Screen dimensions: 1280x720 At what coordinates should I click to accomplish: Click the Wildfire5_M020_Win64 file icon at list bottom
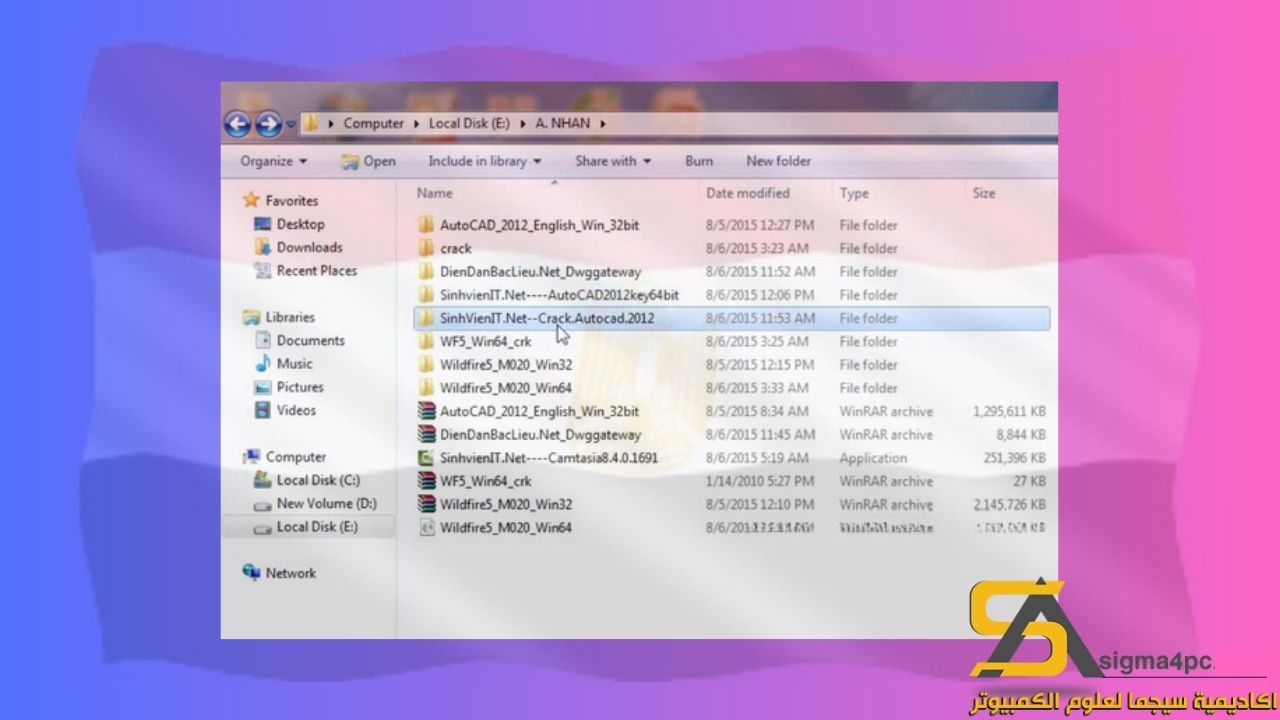pos(426,527)
